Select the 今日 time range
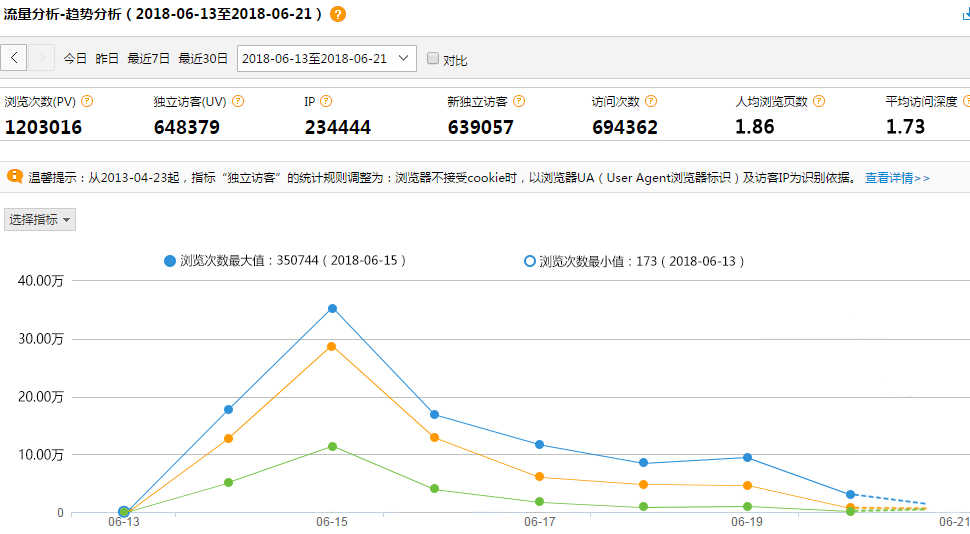 [x=75, y=59]
